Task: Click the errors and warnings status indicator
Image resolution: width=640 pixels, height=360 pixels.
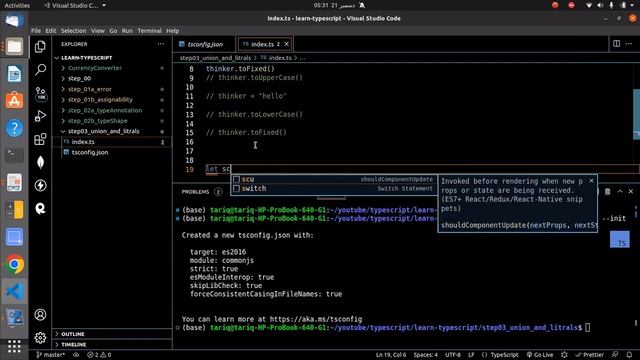Action: click(99, 355)
